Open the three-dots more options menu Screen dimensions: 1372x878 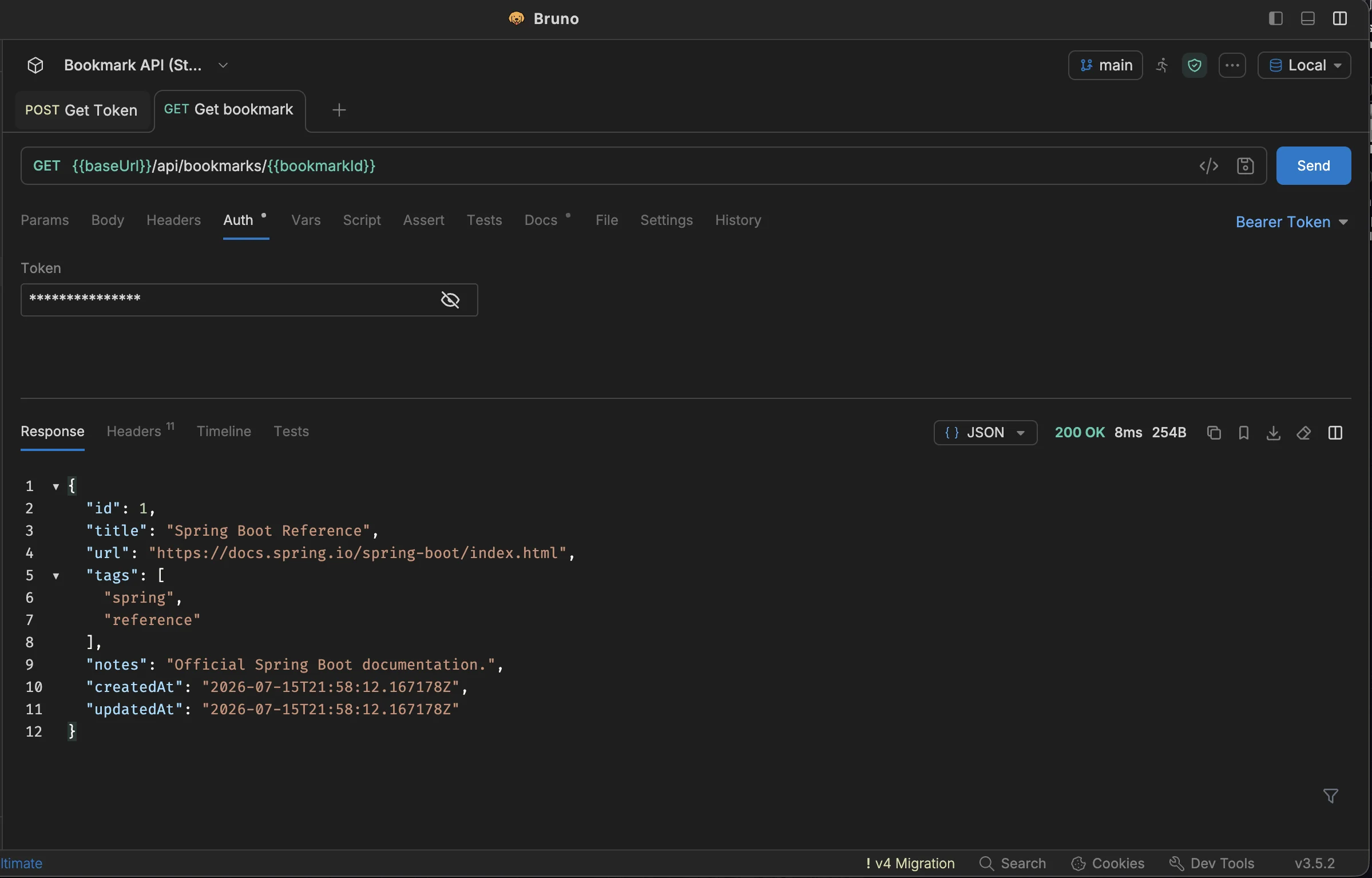(1232, 65)
